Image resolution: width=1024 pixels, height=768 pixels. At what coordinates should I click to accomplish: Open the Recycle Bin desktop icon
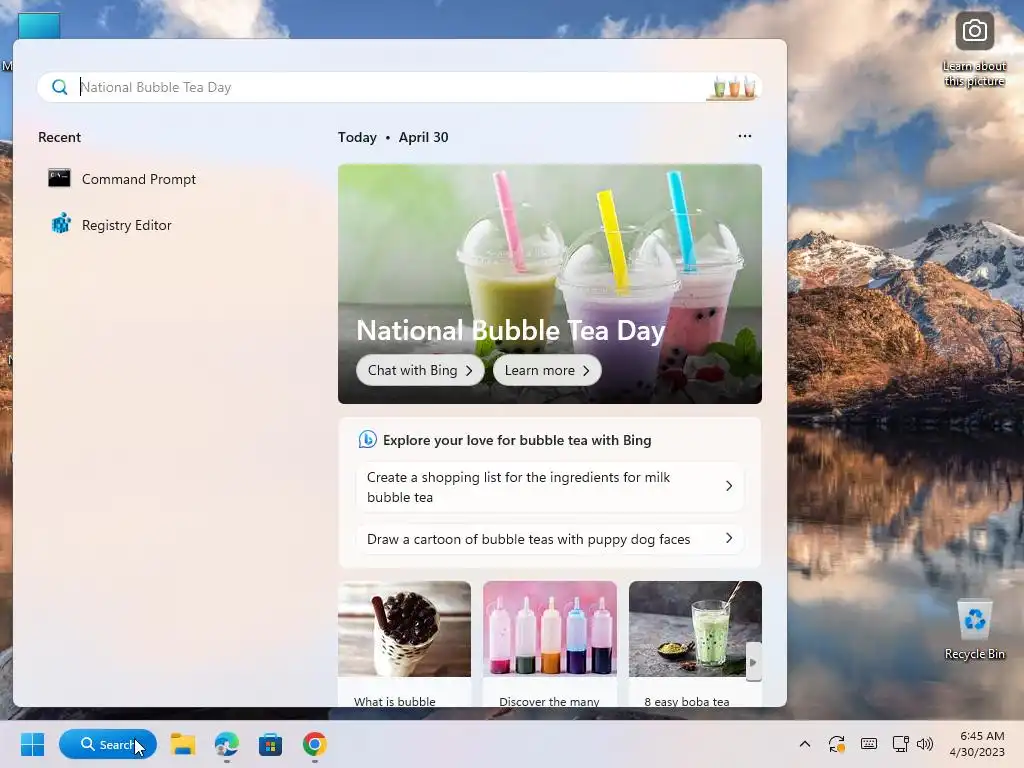[974, 630]
